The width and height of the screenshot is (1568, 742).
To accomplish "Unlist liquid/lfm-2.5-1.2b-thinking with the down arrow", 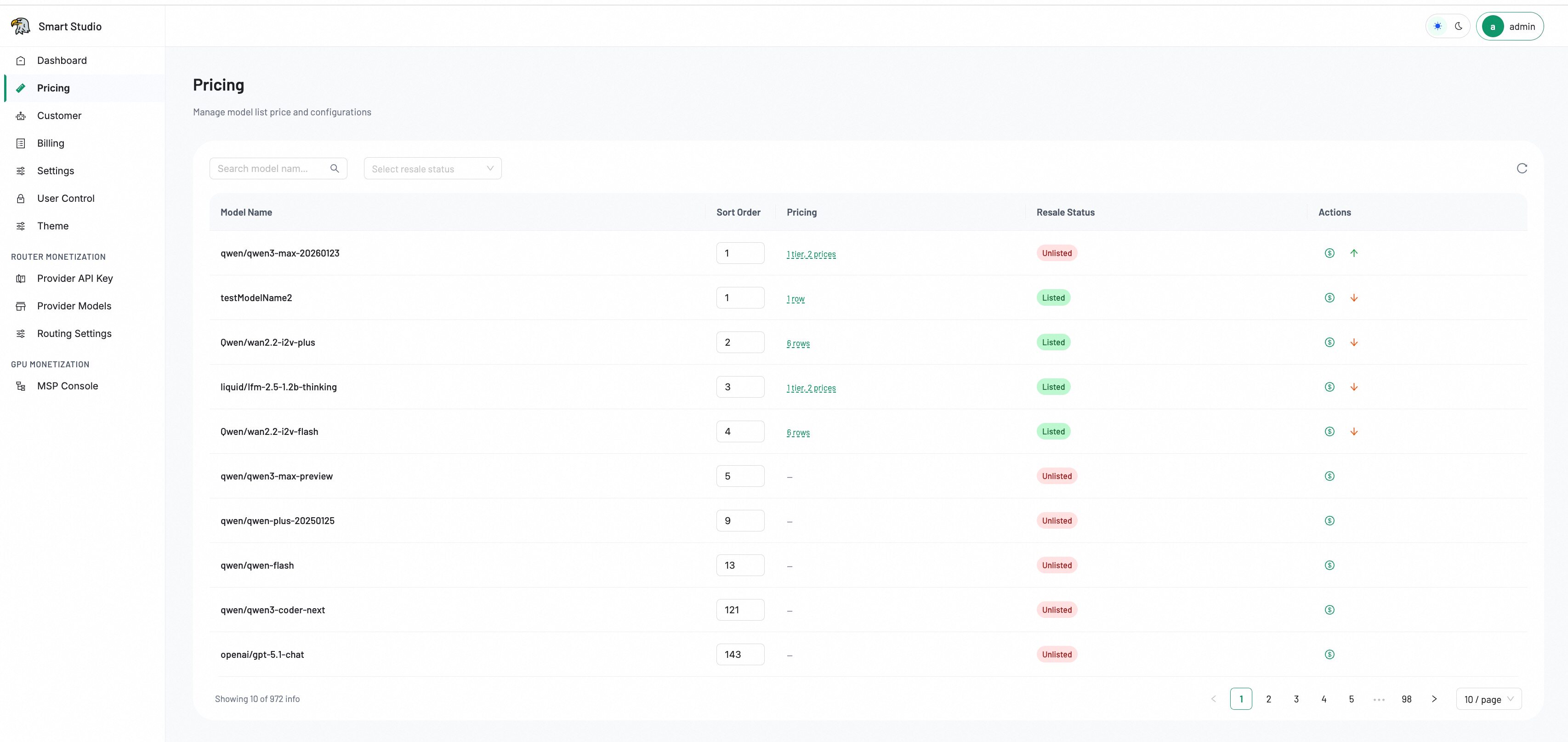I will (1354, 387).
